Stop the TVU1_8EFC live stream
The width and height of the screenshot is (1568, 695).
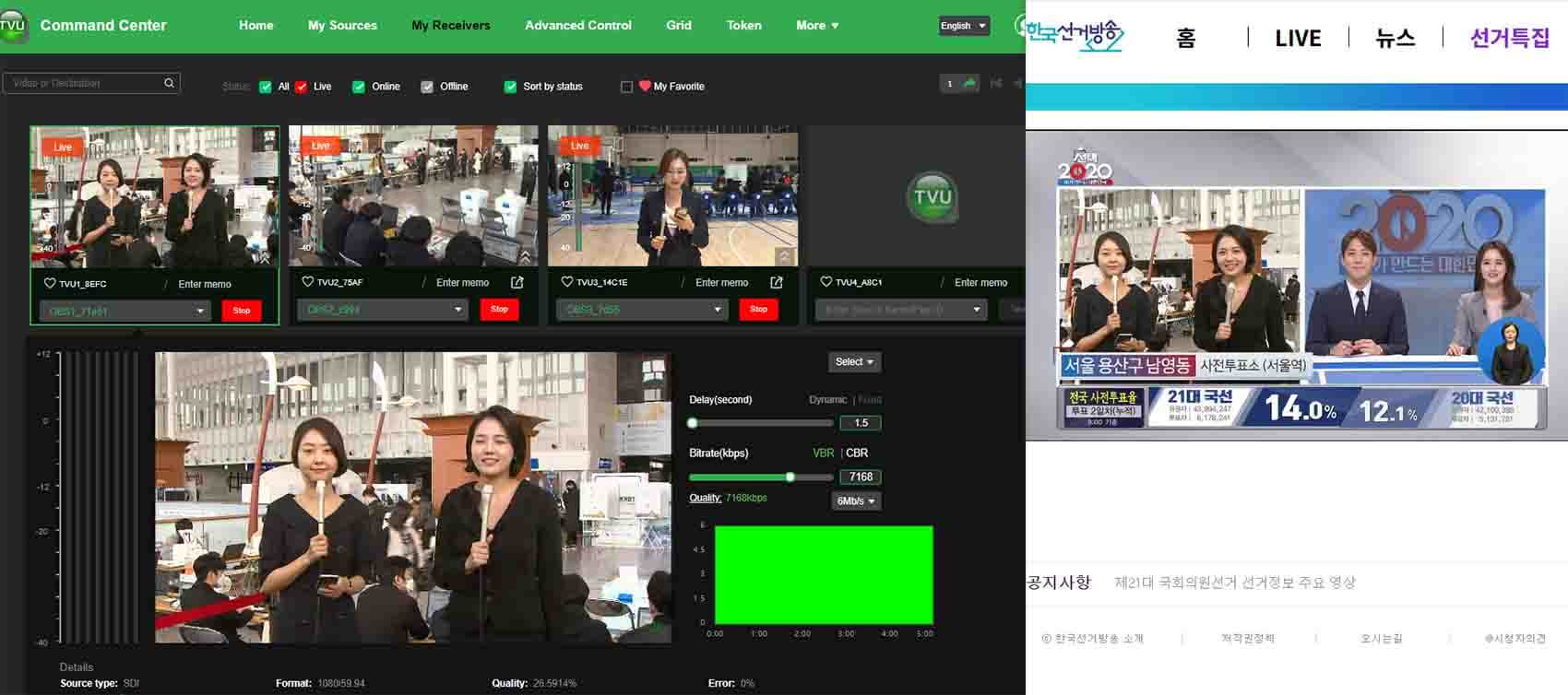[x=242, y=311]
